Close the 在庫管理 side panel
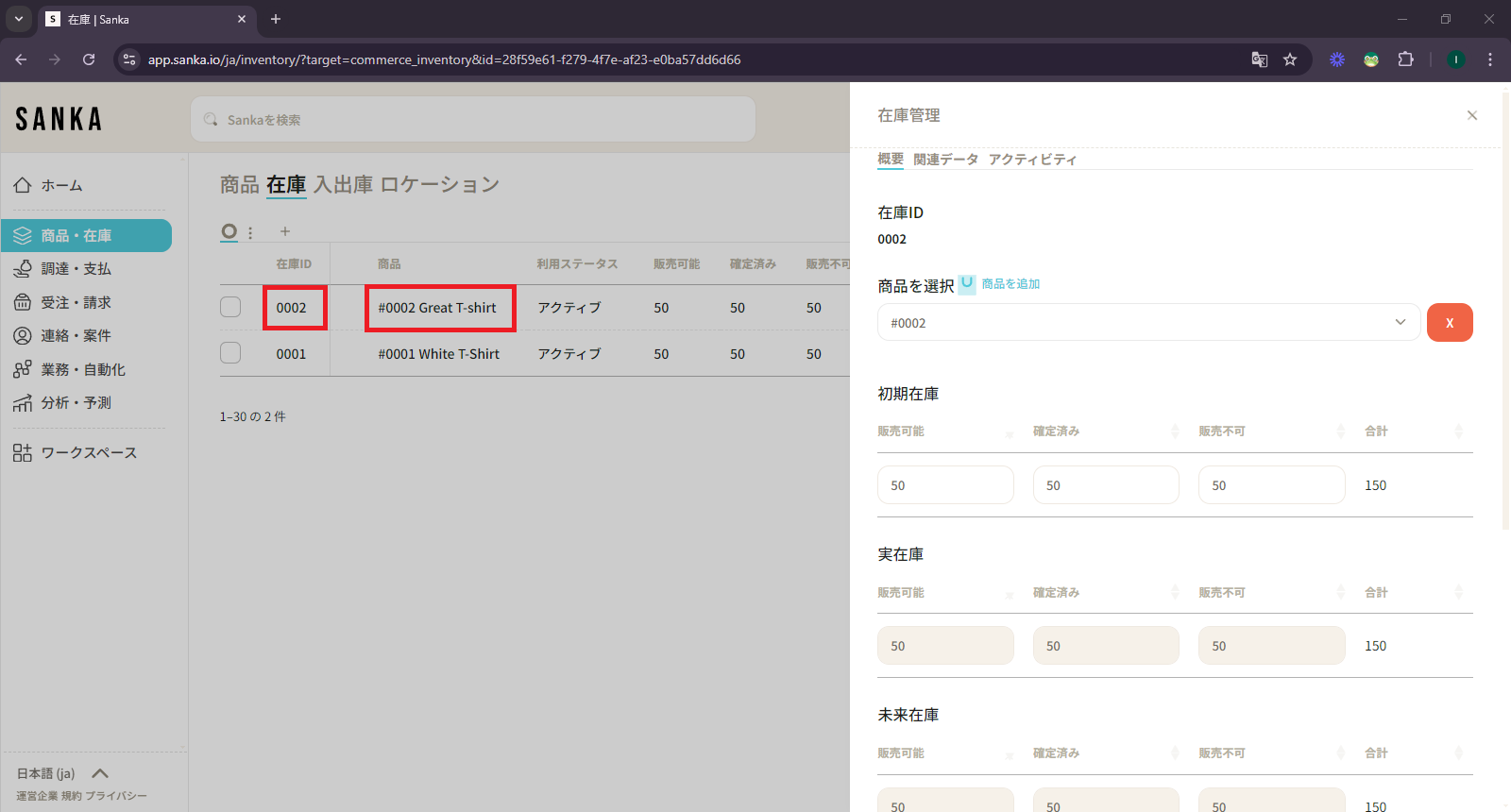This screenshot has width=1511, height=812. coord(1471,115)
